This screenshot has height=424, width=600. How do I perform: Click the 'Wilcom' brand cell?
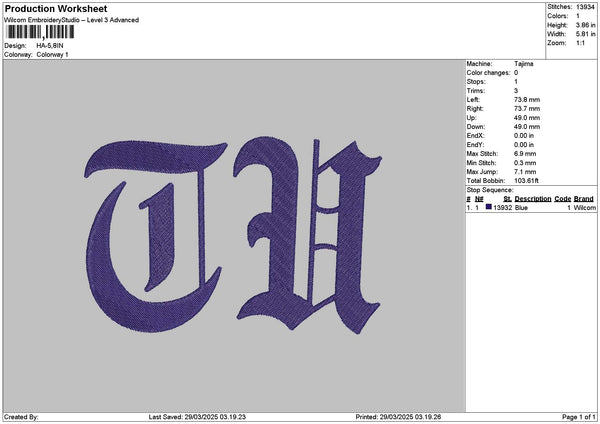(x=585, y=207)
